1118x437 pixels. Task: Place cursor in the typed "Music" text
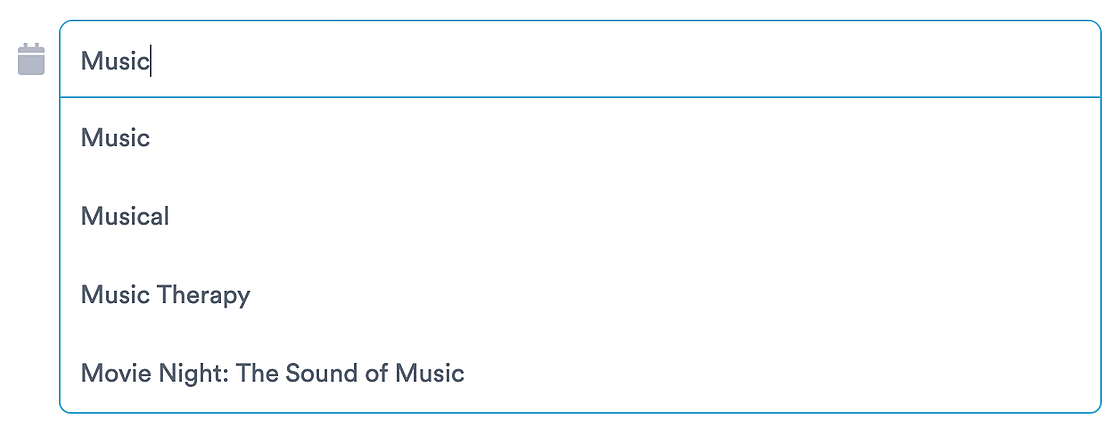114,61
